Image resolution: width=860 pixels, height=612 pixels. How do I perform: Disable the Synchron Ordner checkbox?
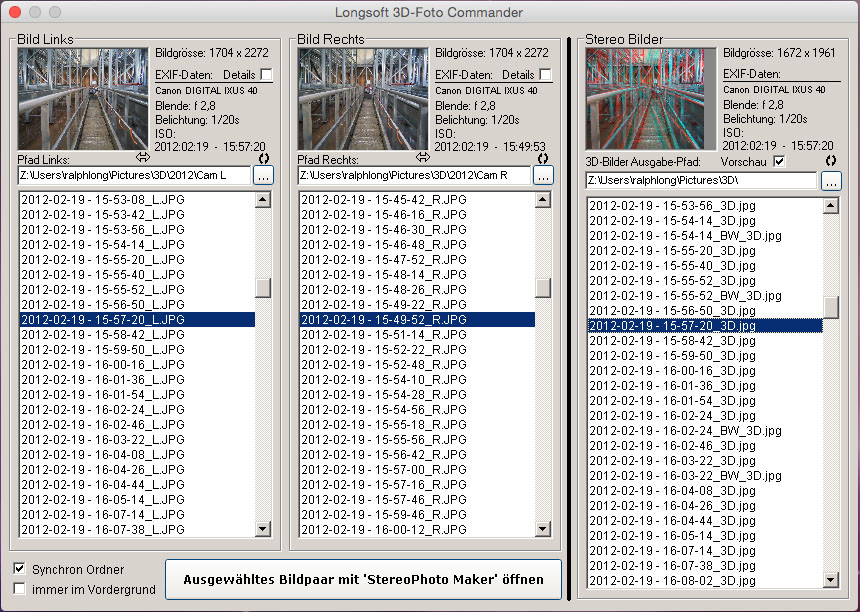click(x=20, y=568)
